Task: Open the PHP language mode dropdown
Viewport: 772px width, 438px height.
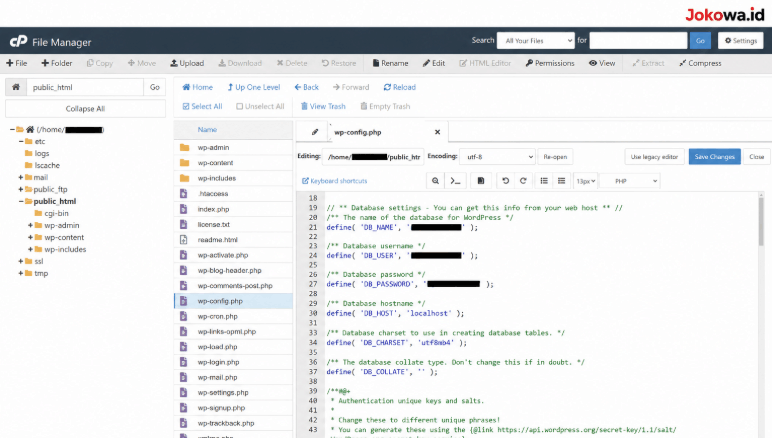Action: coord(630,181)
